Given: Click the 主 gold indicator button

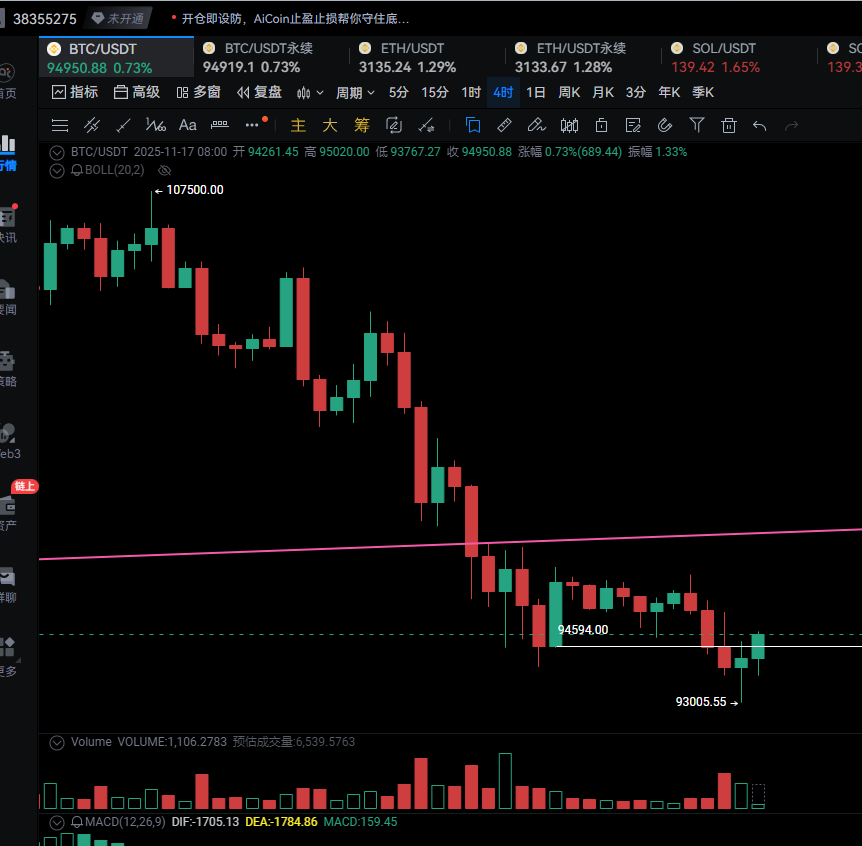Looking at the screenshot, I should tap(298, 125).
